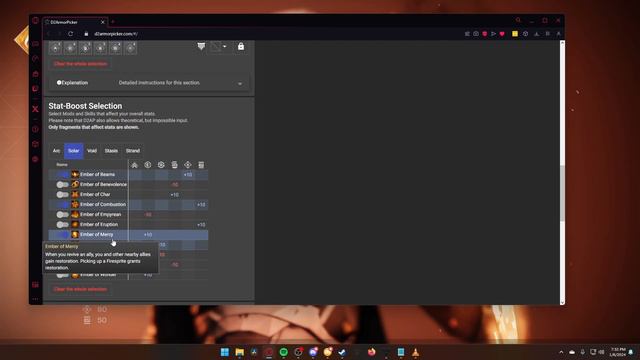Screen dimensions: 640x360
Task: Click the 'Name' column header
Action: click(x=62, y=164)
